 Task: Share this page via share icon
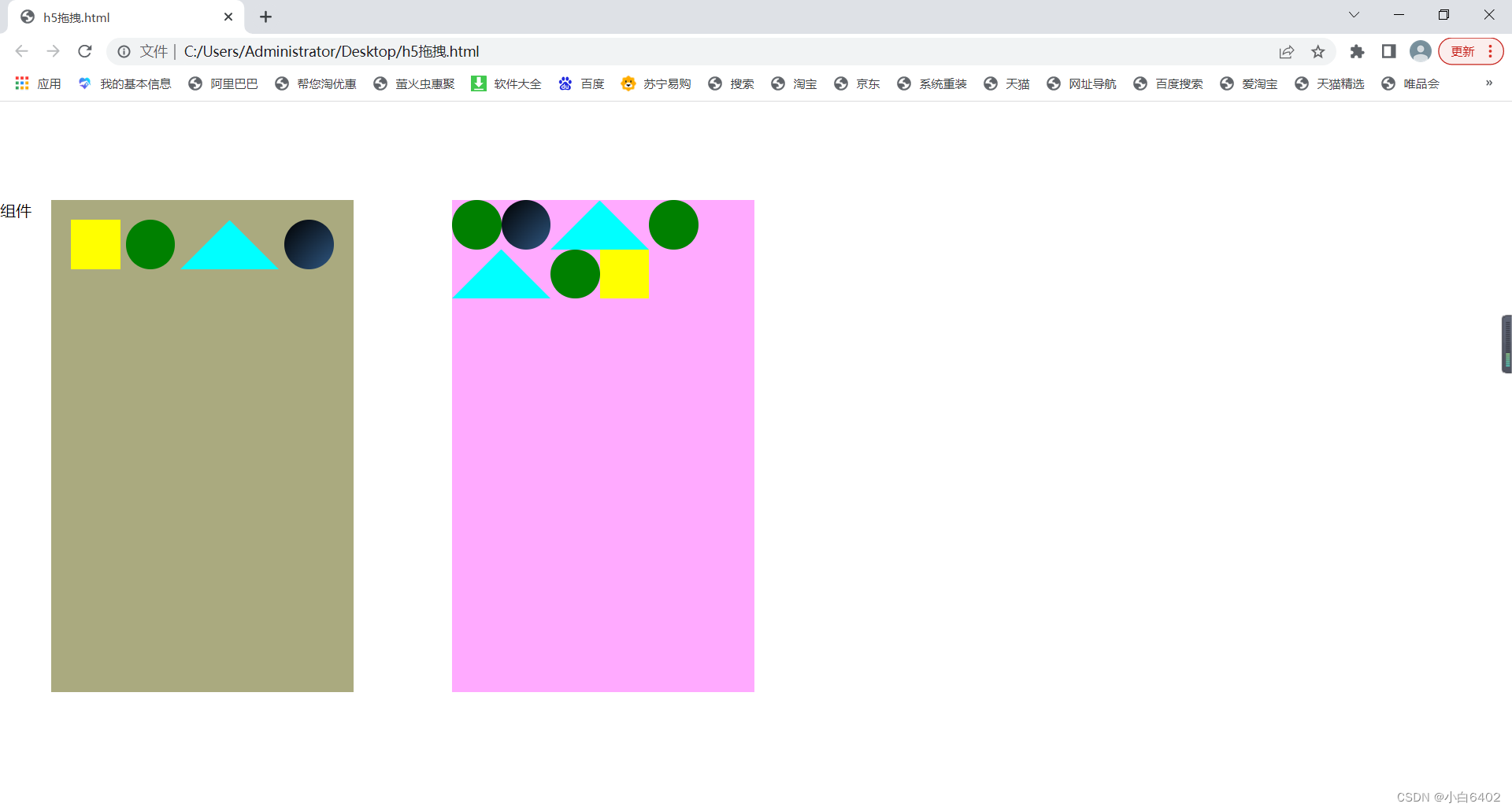tap(1287, 51)
